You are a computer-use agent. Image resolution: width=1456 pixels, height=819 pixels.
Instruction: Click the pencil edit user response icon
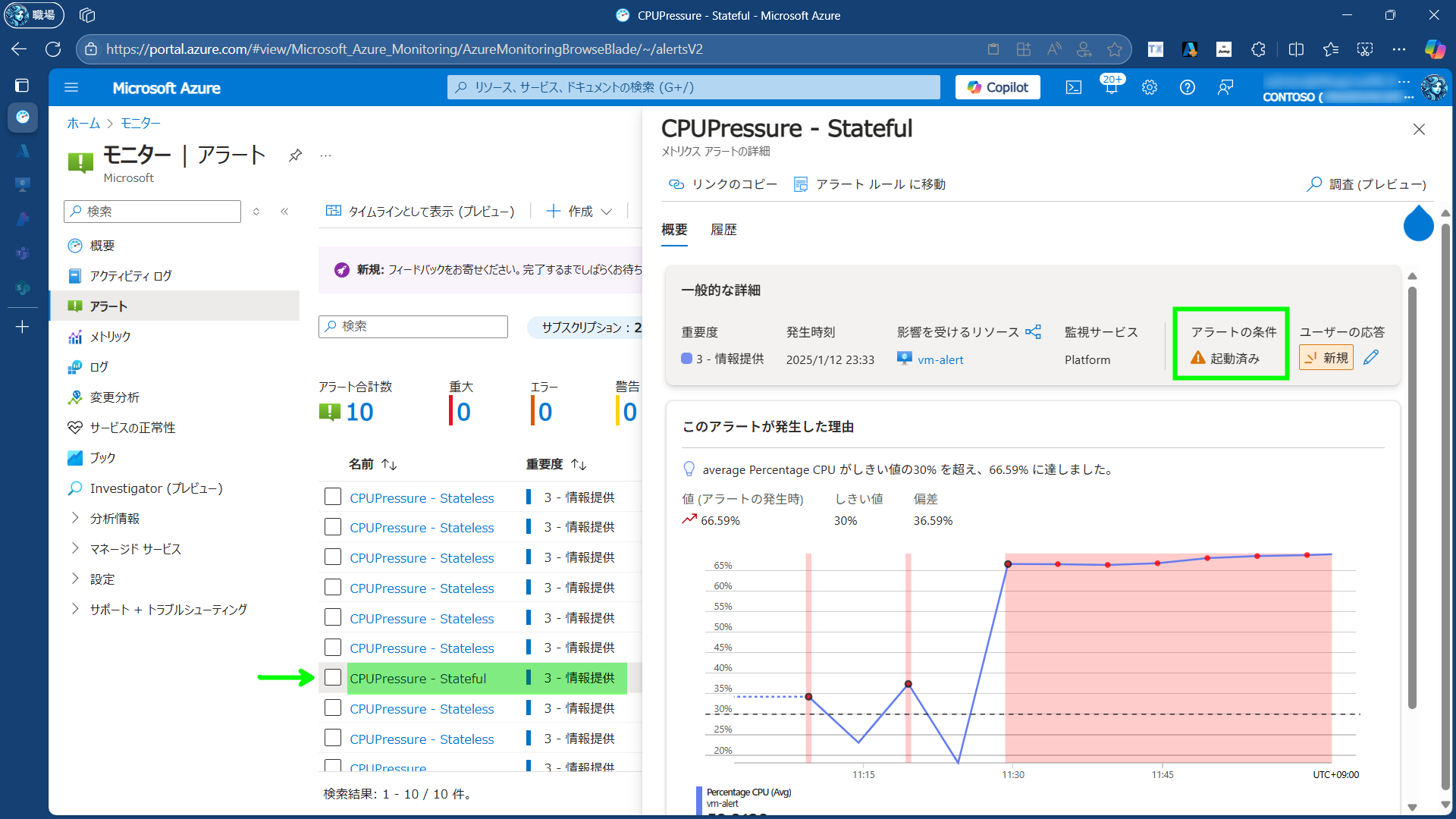point(1371,358)
